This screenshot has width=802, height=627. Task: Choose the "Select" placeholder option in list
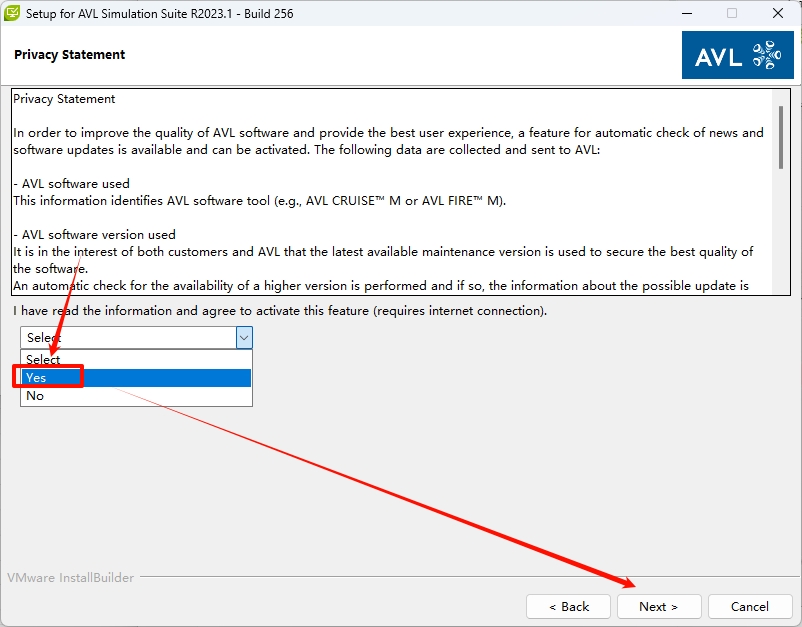[136, 359]
